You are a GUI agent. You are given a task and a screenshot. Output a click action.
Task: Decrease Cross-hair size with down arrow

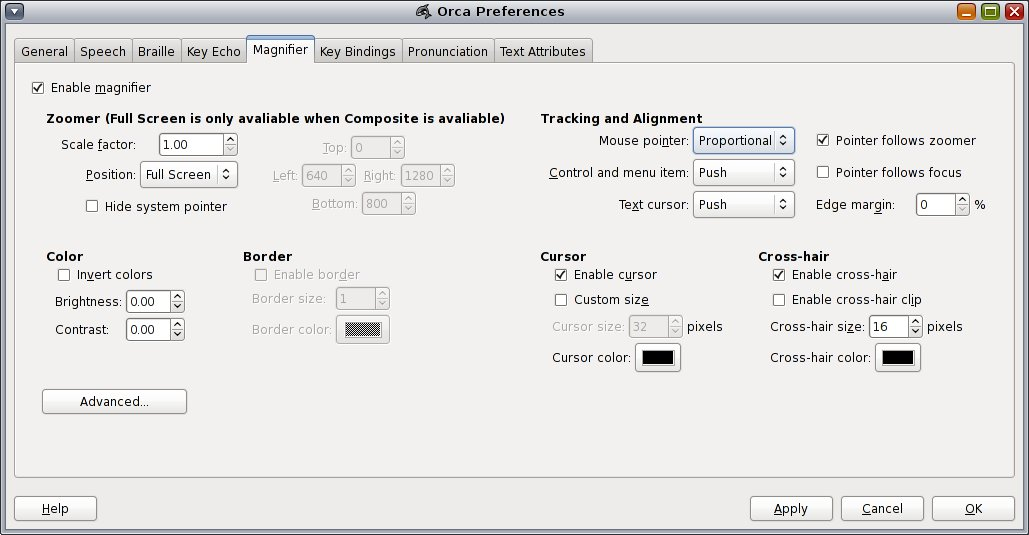tap(915, 332)
